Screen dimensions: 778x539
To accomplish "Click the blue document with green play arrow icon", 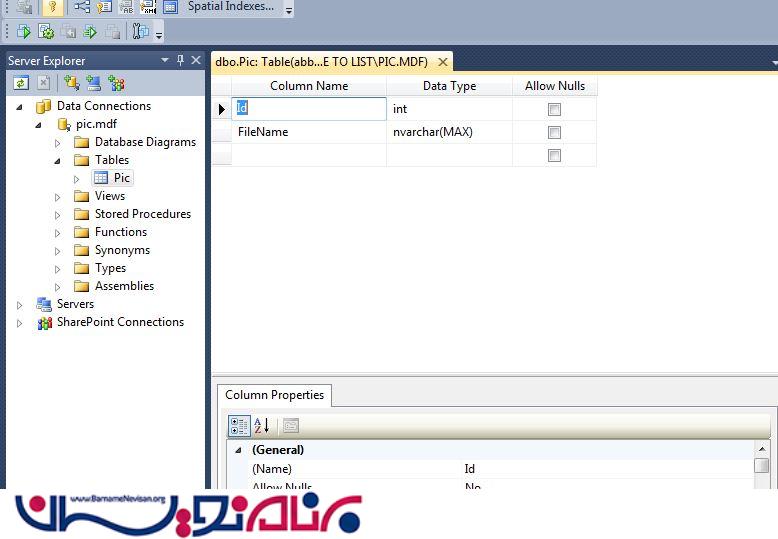I will (23, 32).
